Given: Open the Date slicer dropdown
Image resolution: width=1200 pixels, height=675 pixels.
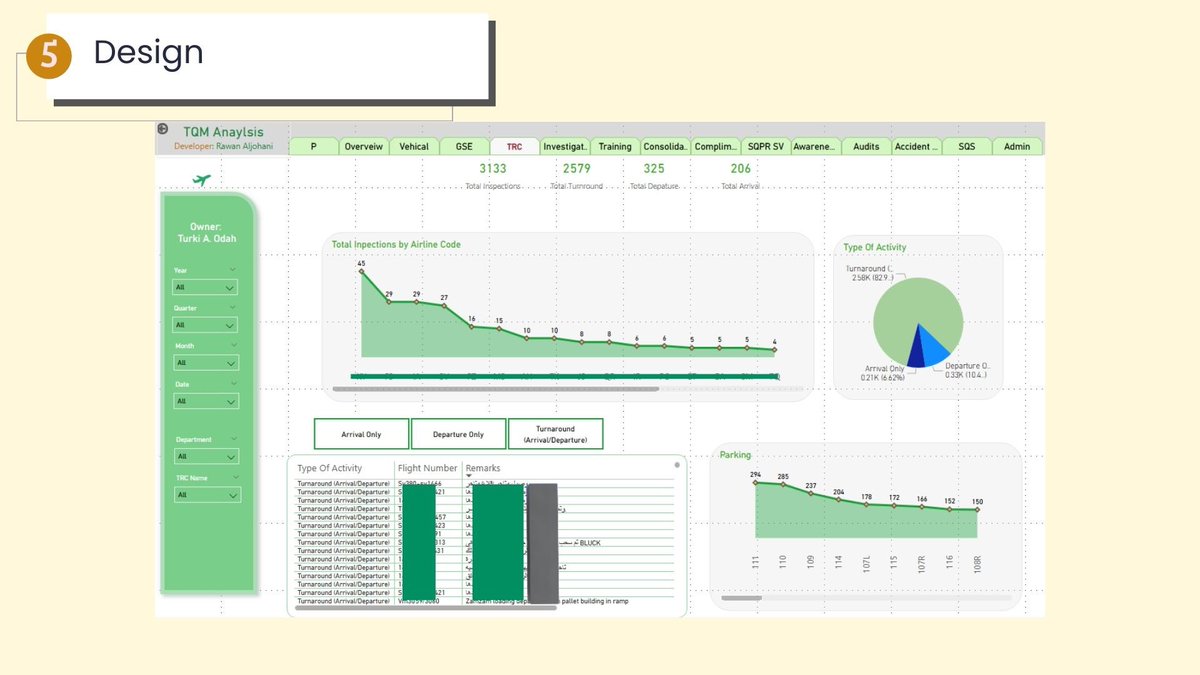Looking at the screenshot, I should click(206, 401).
